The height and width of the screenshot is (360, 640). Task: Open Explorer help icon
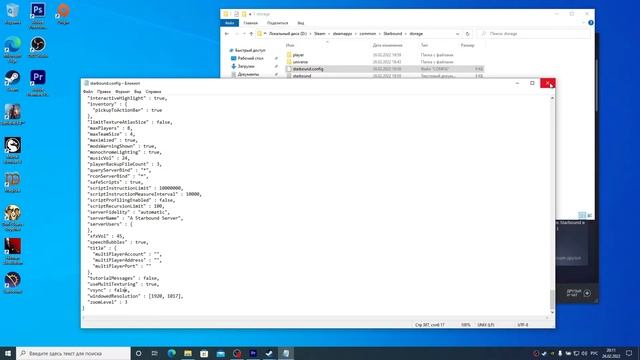(591, 23)
